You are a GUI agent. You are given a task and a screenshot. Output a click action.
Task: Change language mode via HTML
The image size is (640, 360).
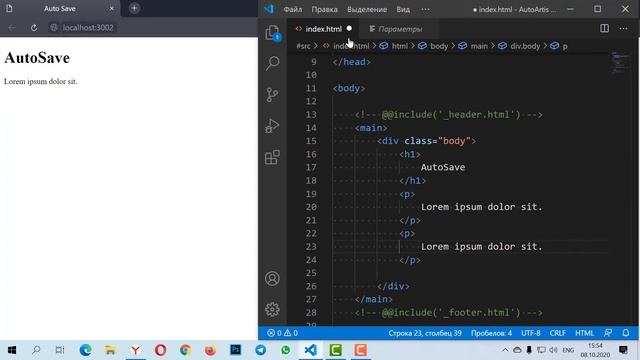pyautogui.click(x=584, y=333)
